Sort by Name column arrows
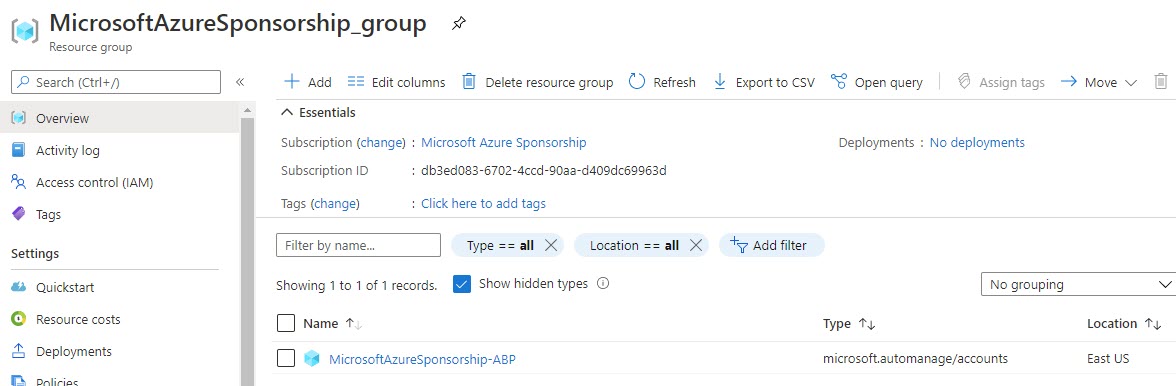 click(x=353, y=324)
